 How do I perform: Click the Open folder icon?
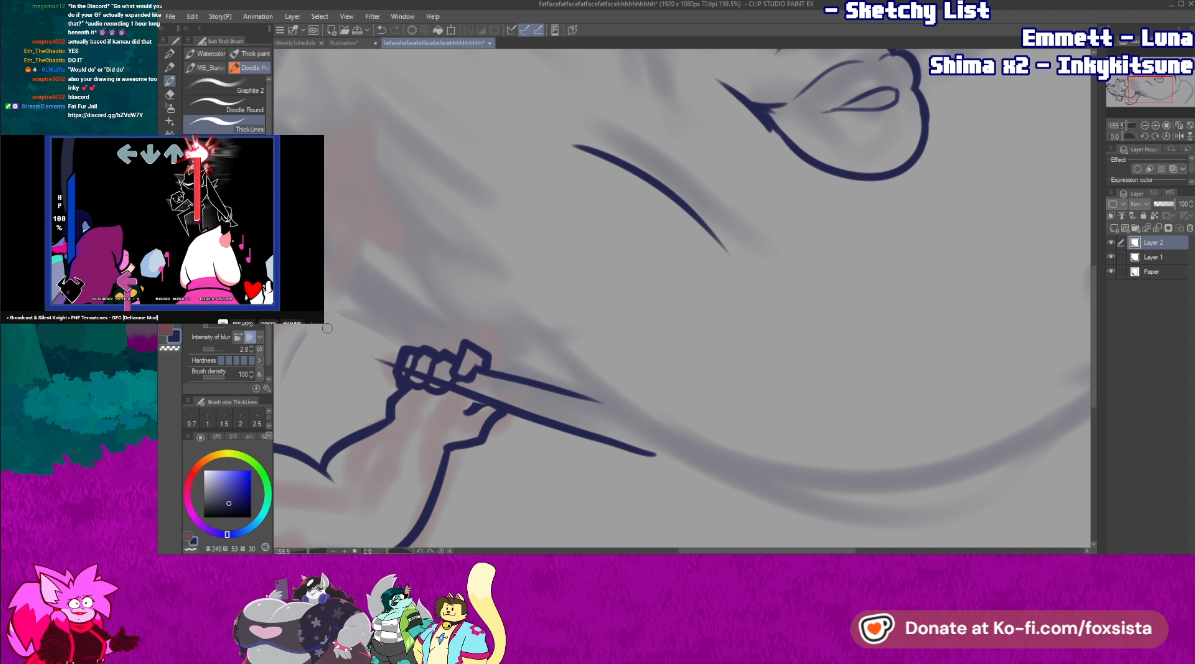point(344,30)
